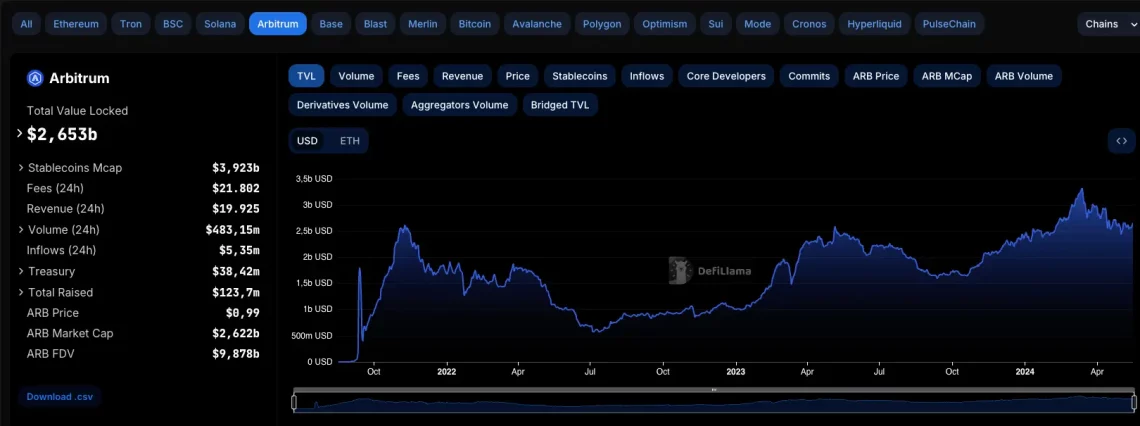Toggle the Fees chart metric
1140x426 pixels.
point(408,76)
